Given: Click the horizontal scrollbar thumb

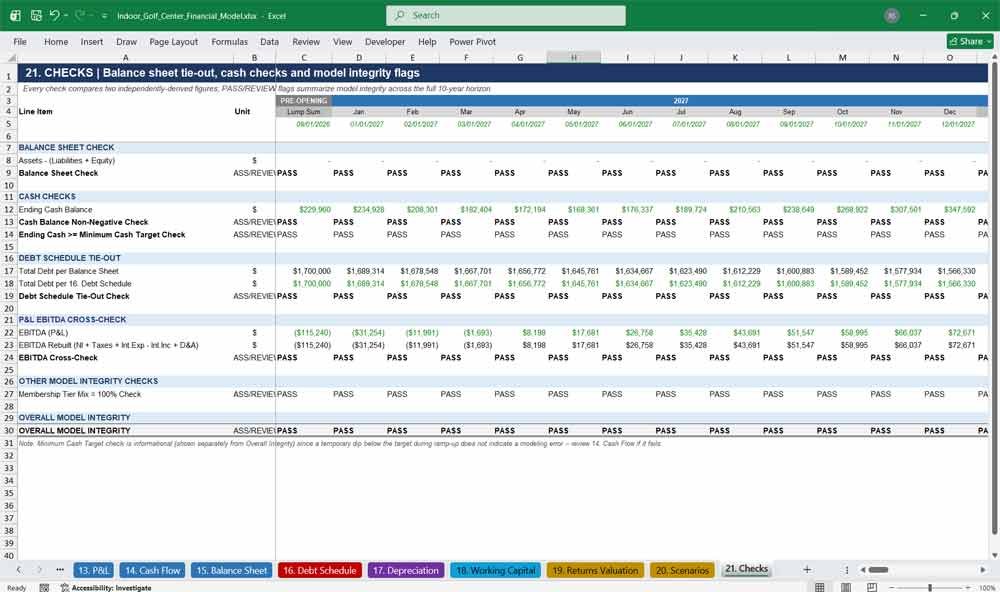Looking at the screenshot, I should point(878,570).
